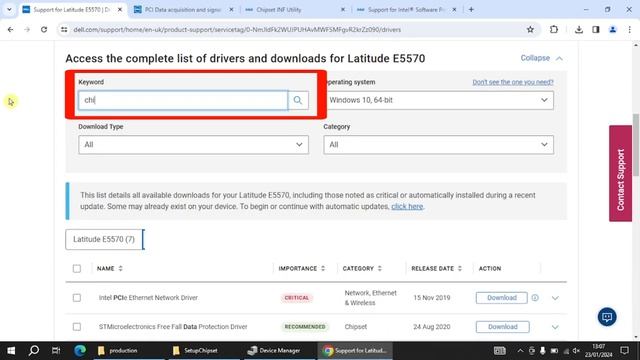Open the Operating system dropdown
Viewport: 640px width, 360px height.
click(439, 100)
